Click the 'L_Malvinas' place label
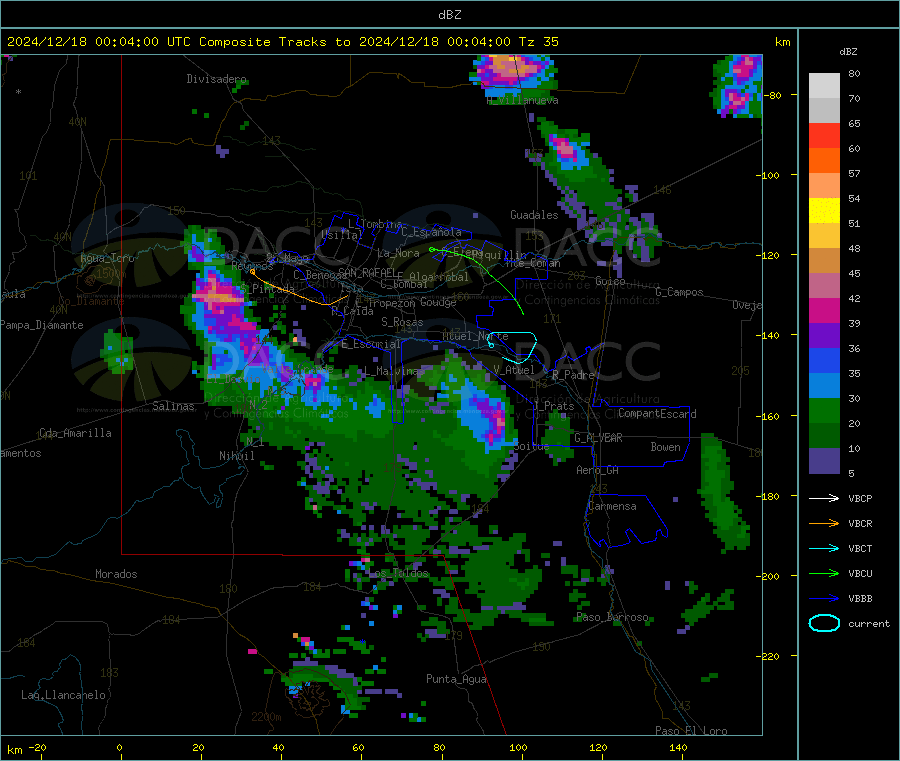Screen dimensions: 900x761 394,372
